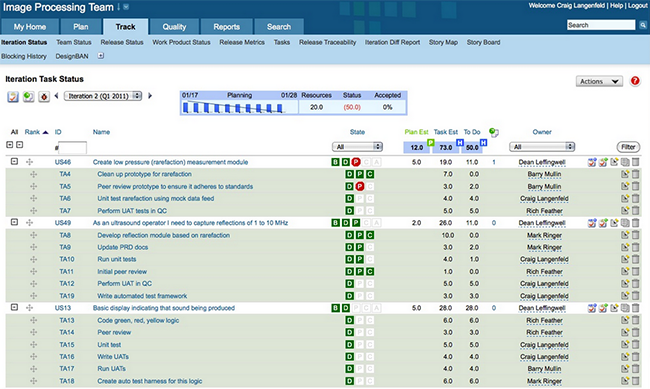Click the discussion icon in the column header

pyautogui.click(x=493, y=132)
